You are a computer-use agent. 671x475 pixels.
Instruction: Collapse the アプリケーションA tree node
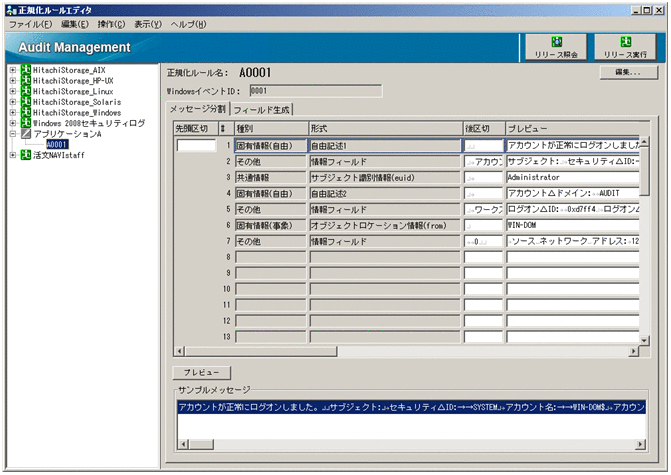pyautogui.click(x=12, y=134)
